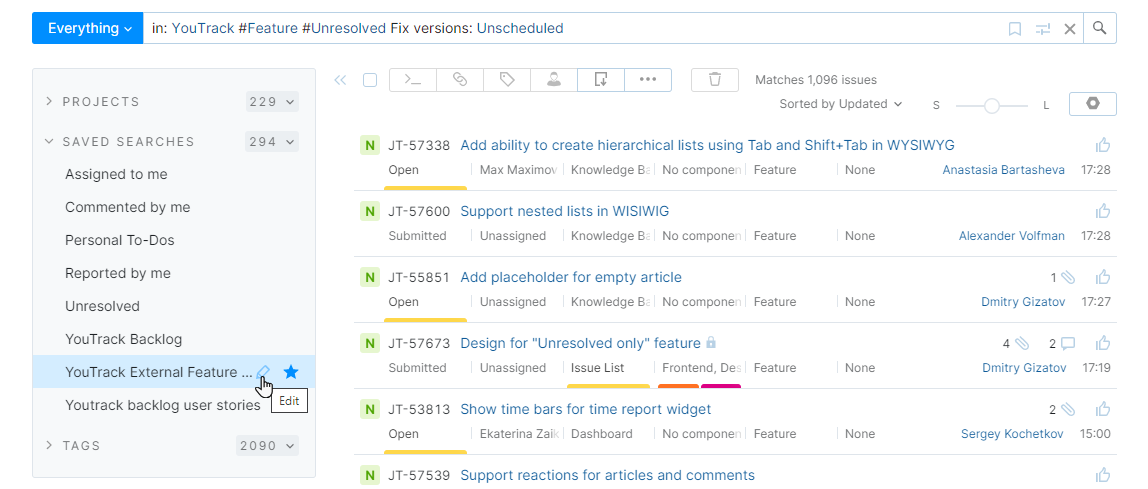
Task: Toggle thumbs-up vote on JT-55851
Action: [1103, 277]
